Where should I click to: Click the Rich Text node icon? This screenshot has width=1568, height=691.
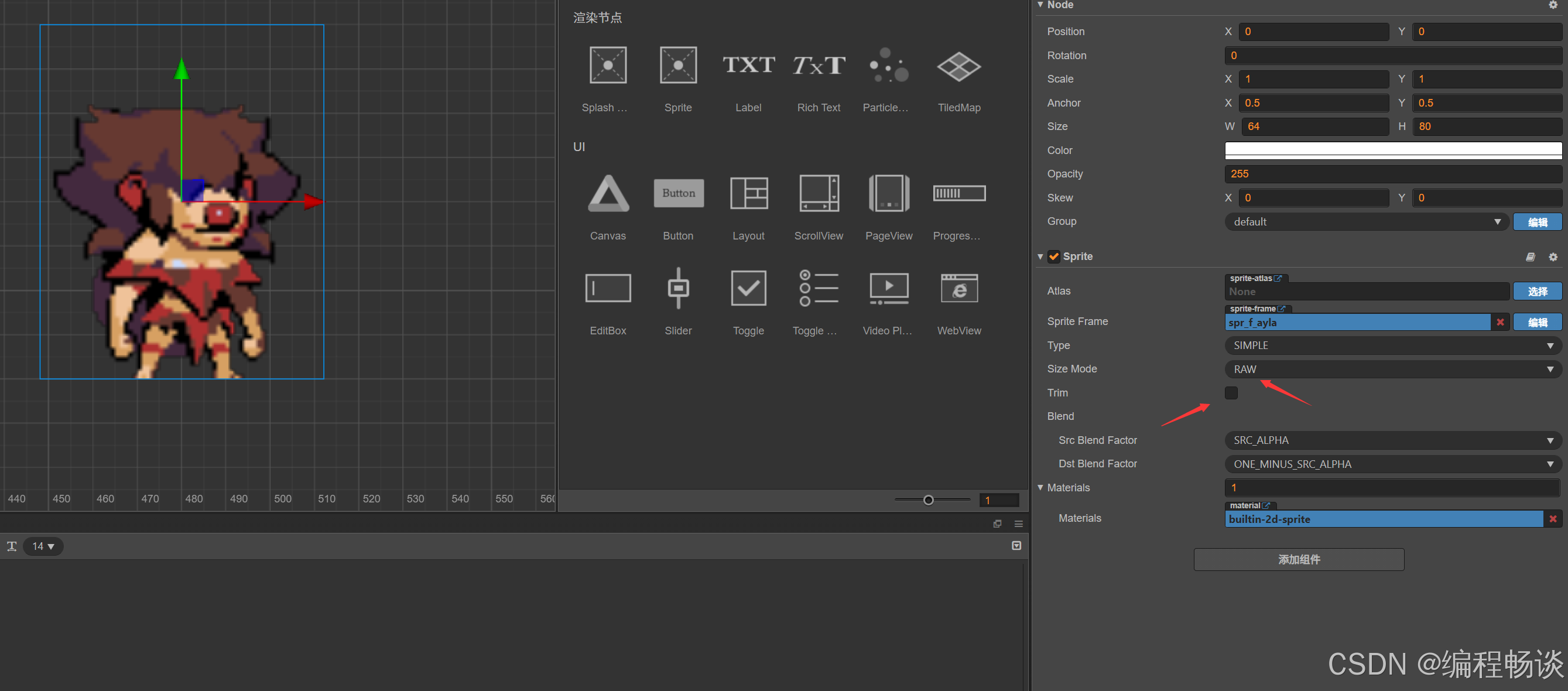(818, 65)
